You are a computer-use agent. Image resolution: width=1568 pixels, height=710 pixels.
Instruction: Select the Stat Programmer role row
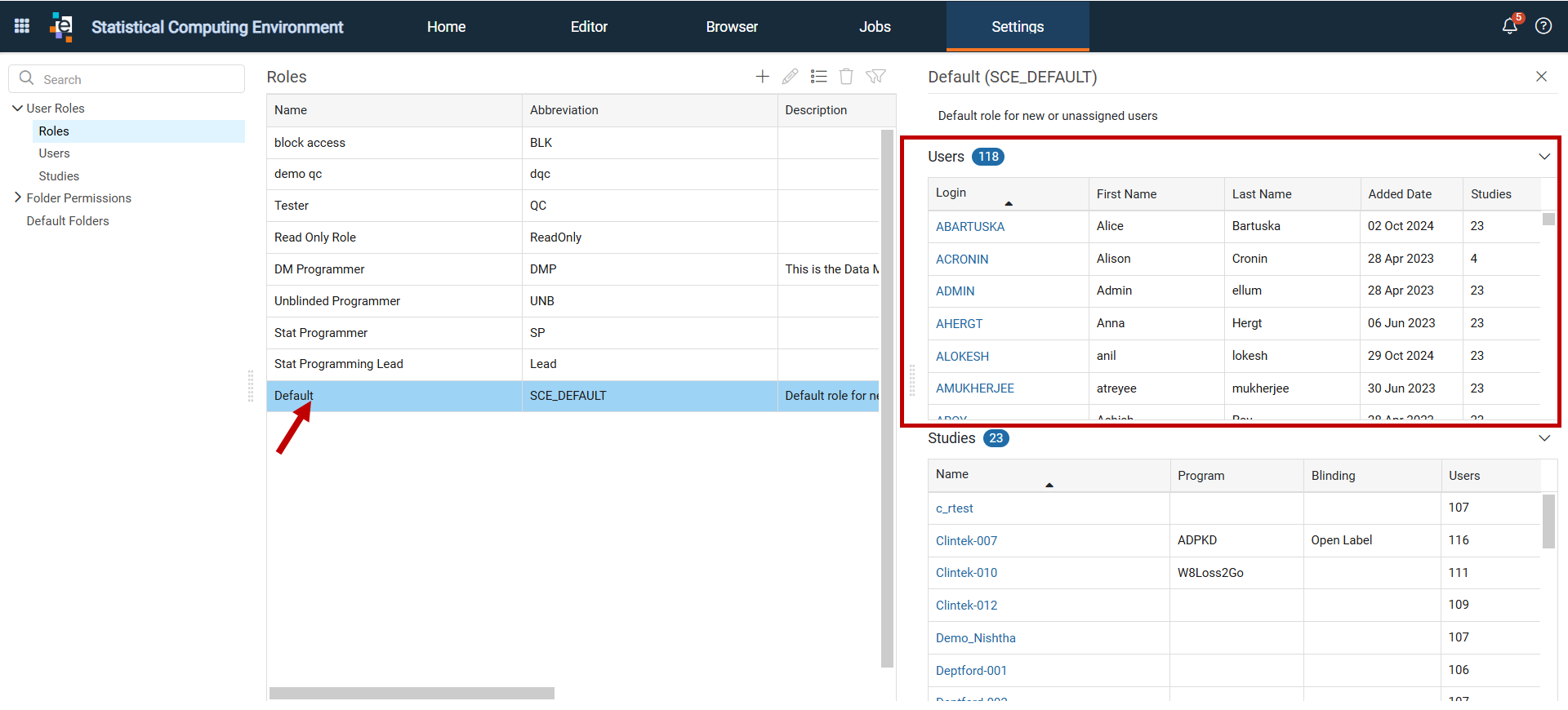(572, 333)
